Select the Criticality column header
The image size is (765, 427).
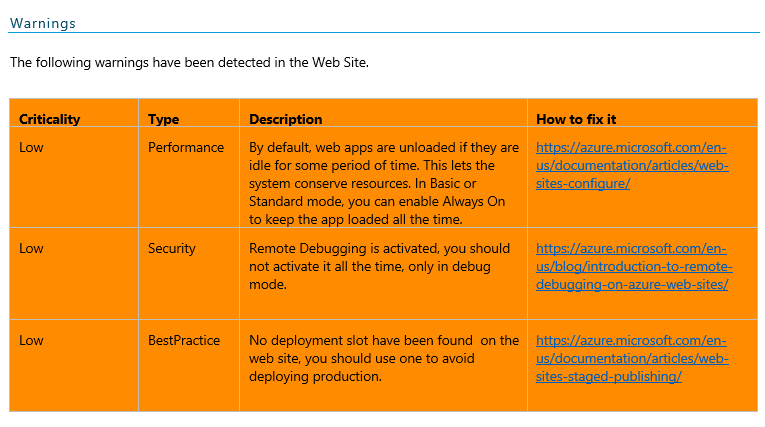pyautogui.click(x=49, y=120)
